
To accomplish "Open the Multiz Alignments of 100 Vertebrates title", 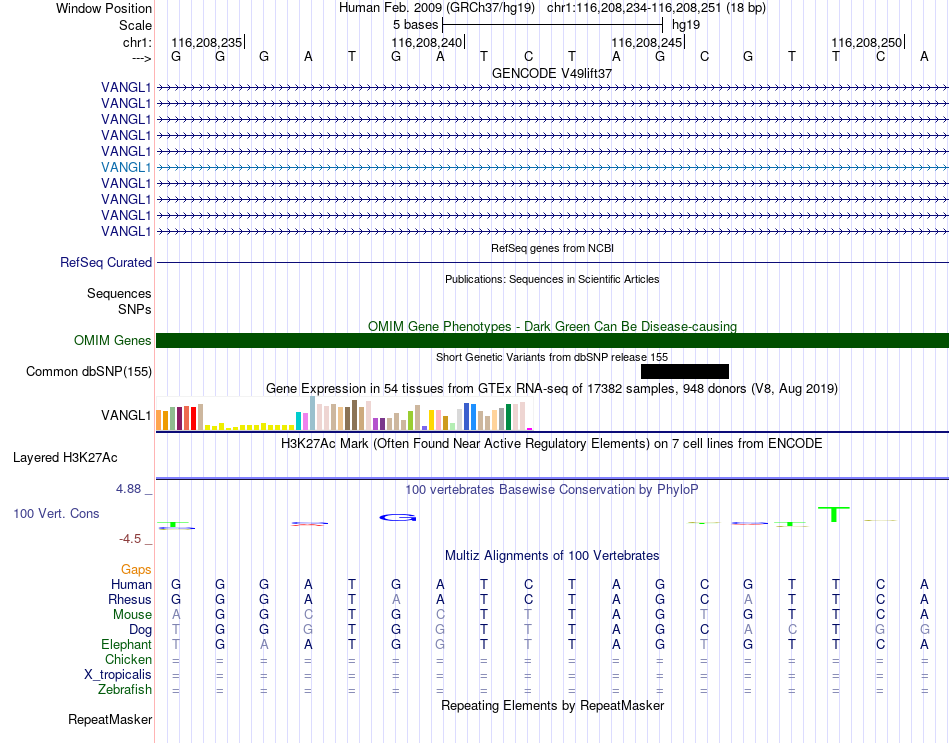I will (552, 556).
